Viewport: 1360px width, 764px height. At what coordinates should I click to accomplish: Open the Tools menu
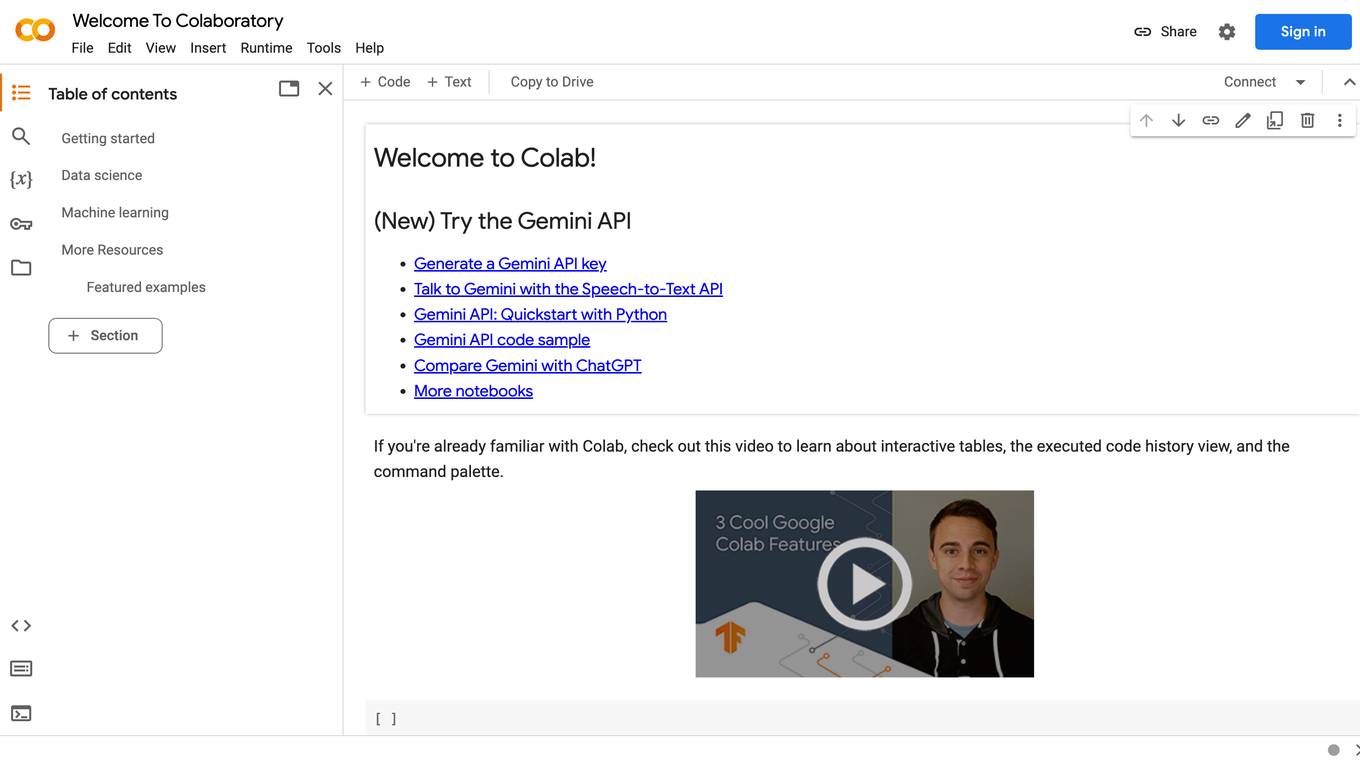[x=324, y=48]
